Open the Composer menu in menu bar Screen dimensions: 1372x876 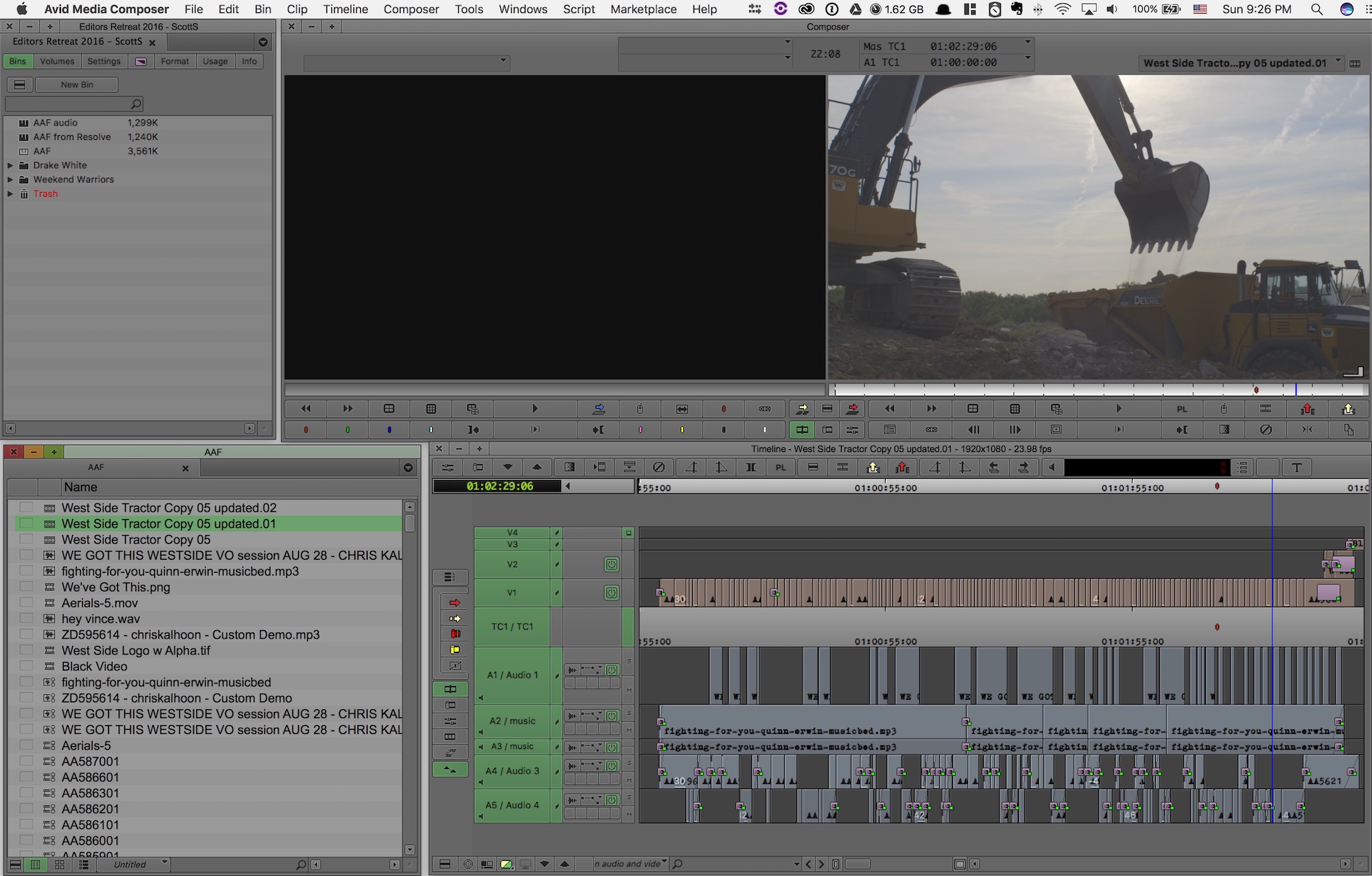411,9
